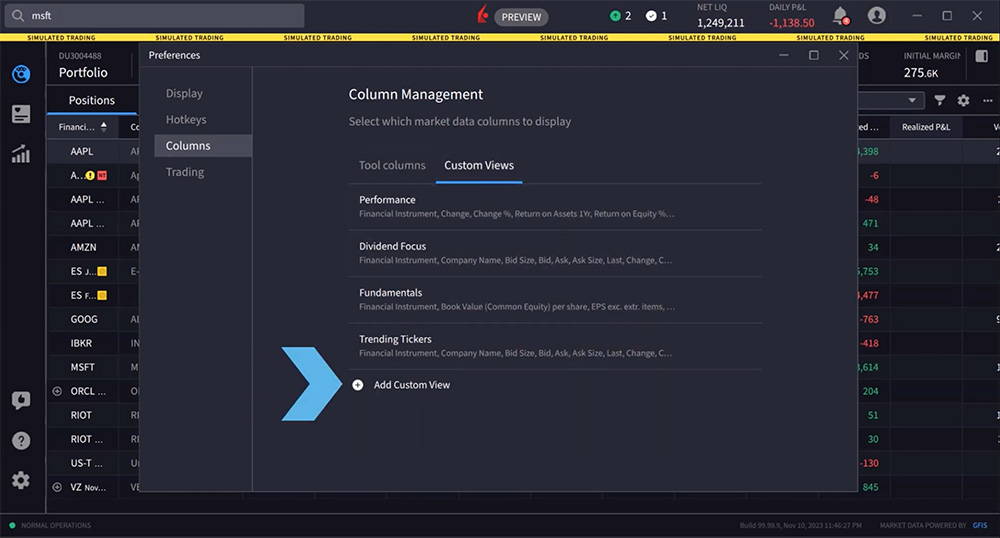Click the Add Custom View plus icon

(358, 385)
